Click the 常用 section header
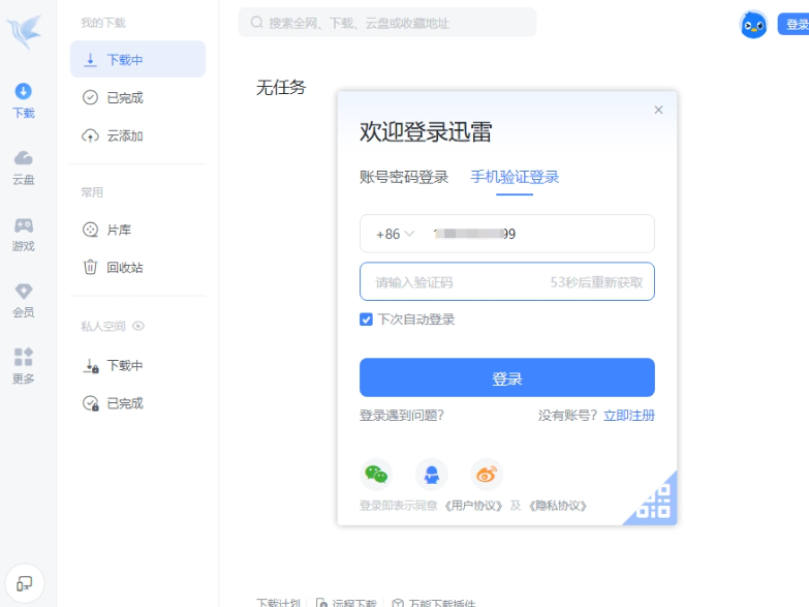This screenshot has width=809, height=607. 92,193
